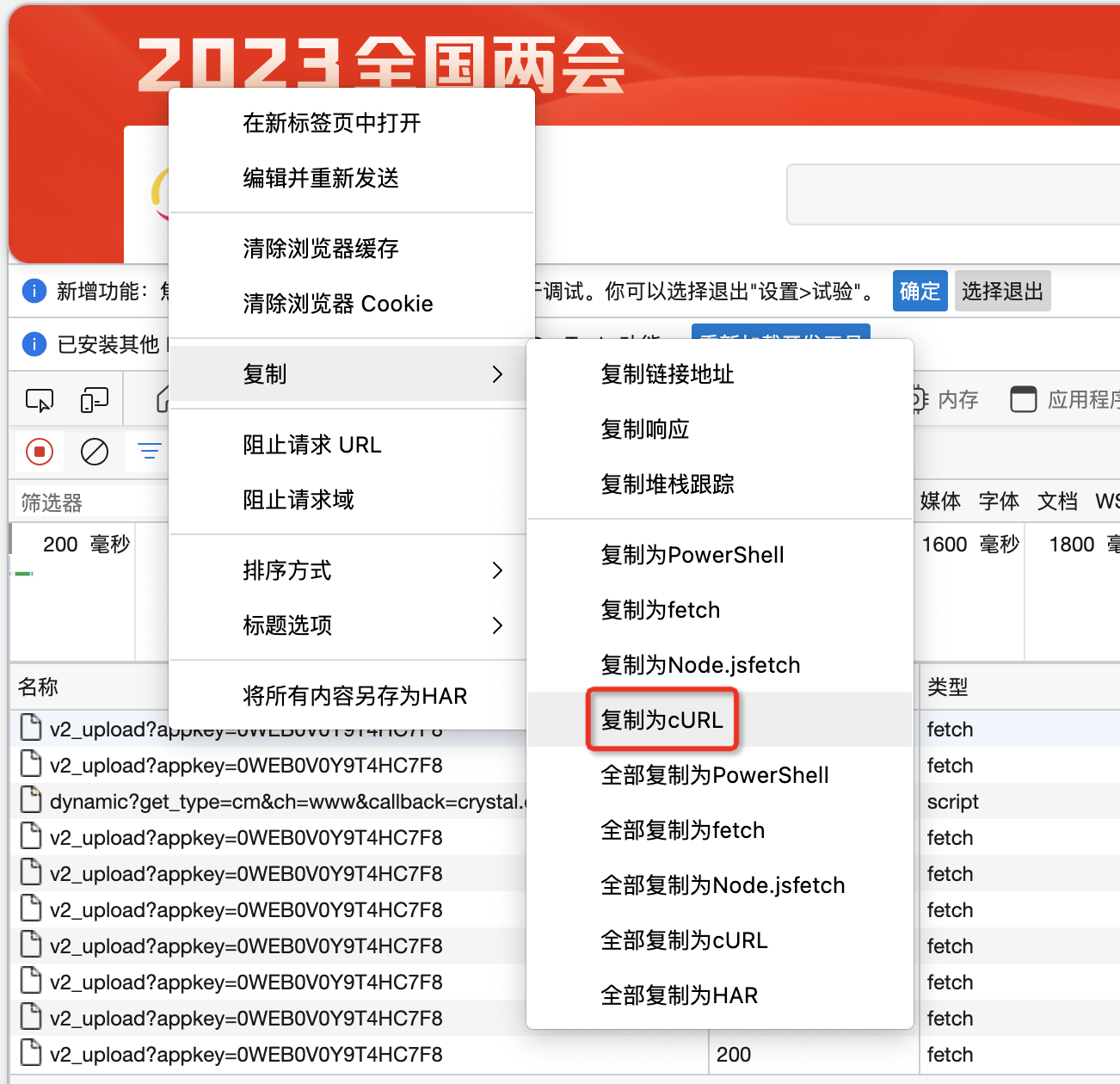Toggle the device emulation icon
The height and width of the screenshot is (1084, 1120).
pyautogui.click(x=95, y=400)
